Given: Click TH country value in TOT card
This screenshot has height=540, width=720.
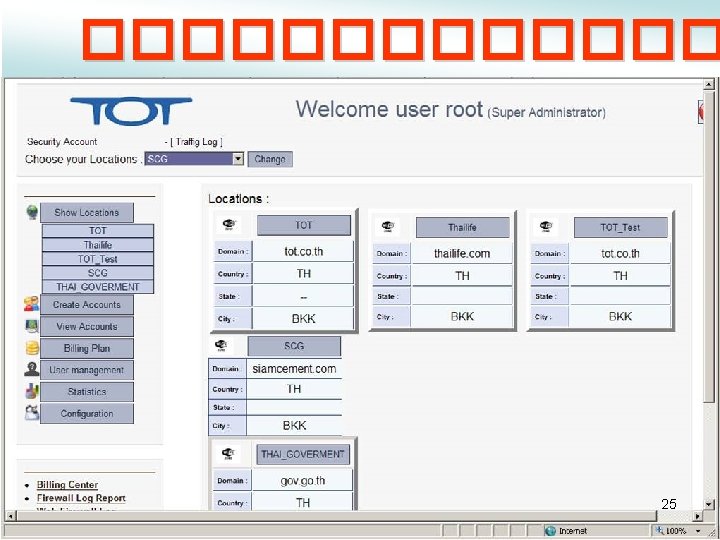Looking at the screenshot, I should pyautogui.click(x=304, y=274).
